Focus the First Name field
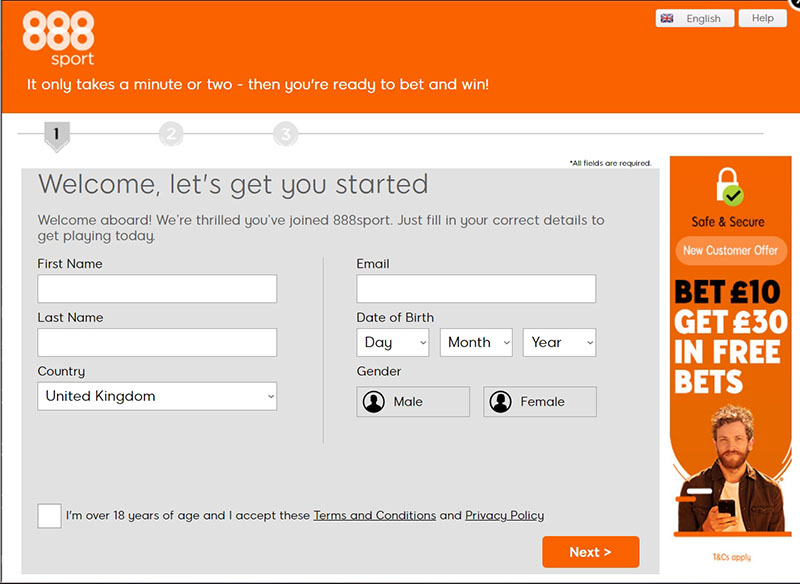 pyautogui.click(x=157, y=289)
